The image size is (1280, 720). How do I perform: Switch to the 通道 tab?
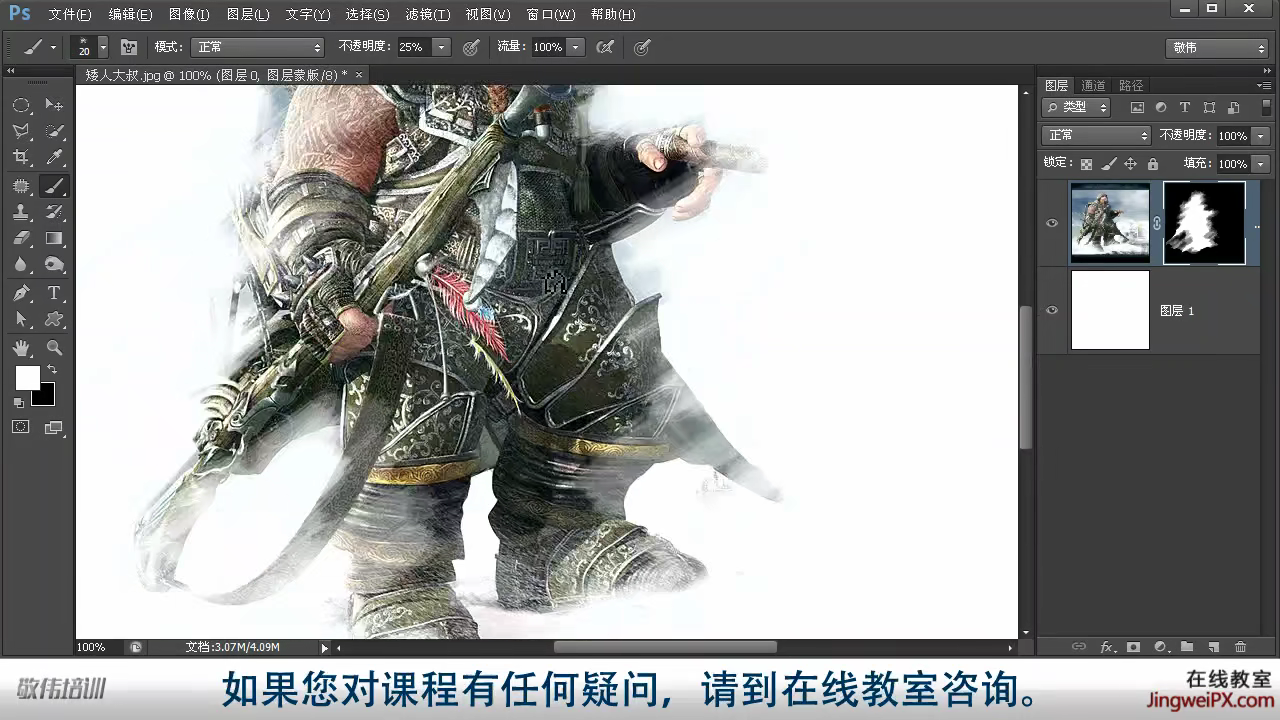[x=1093, y=86]
